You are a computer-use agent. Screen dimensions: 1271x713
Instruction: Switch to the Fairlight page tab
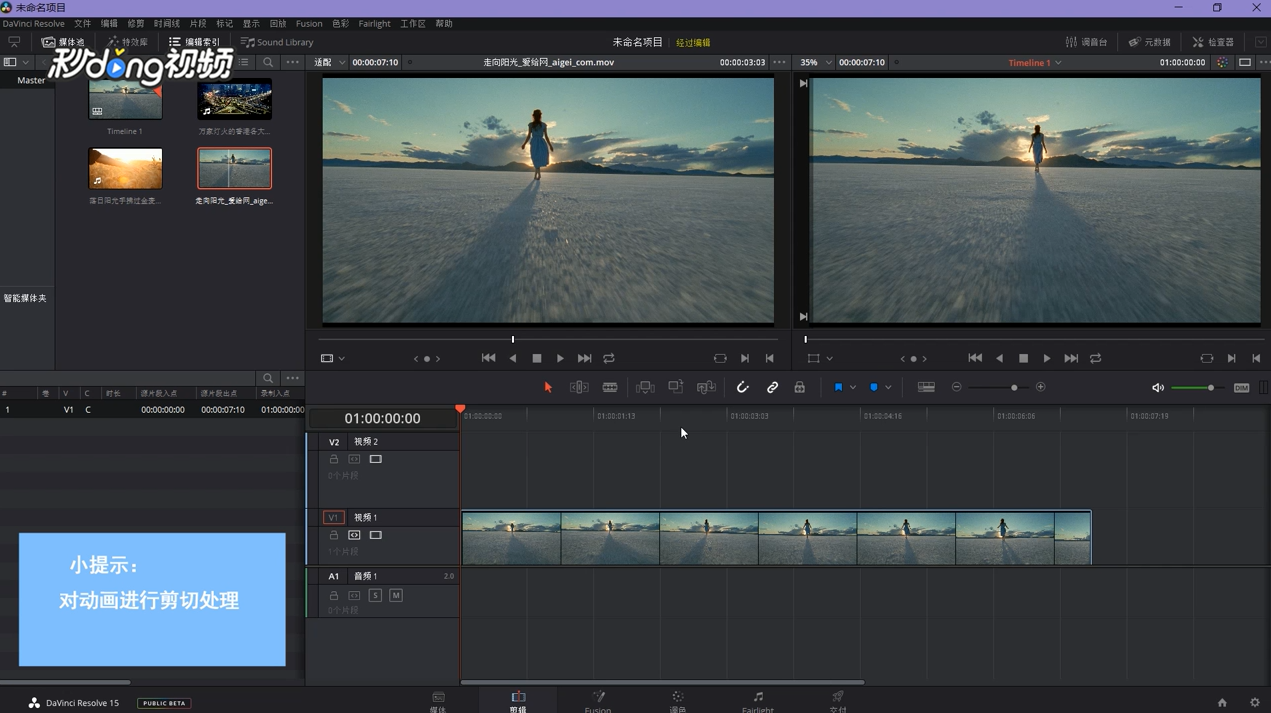[x=757, y=701]
